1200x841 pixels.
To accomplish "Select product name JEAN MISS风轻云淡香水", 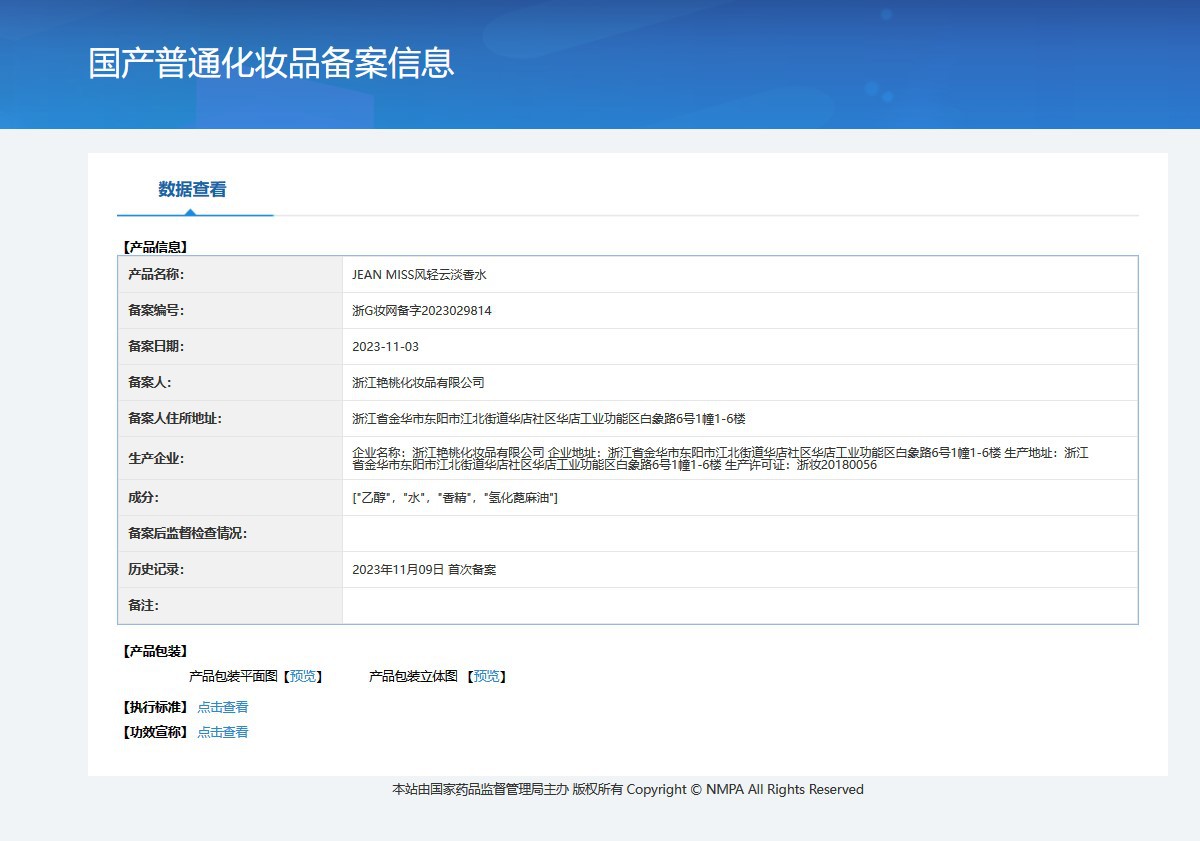I will point(419,274).
